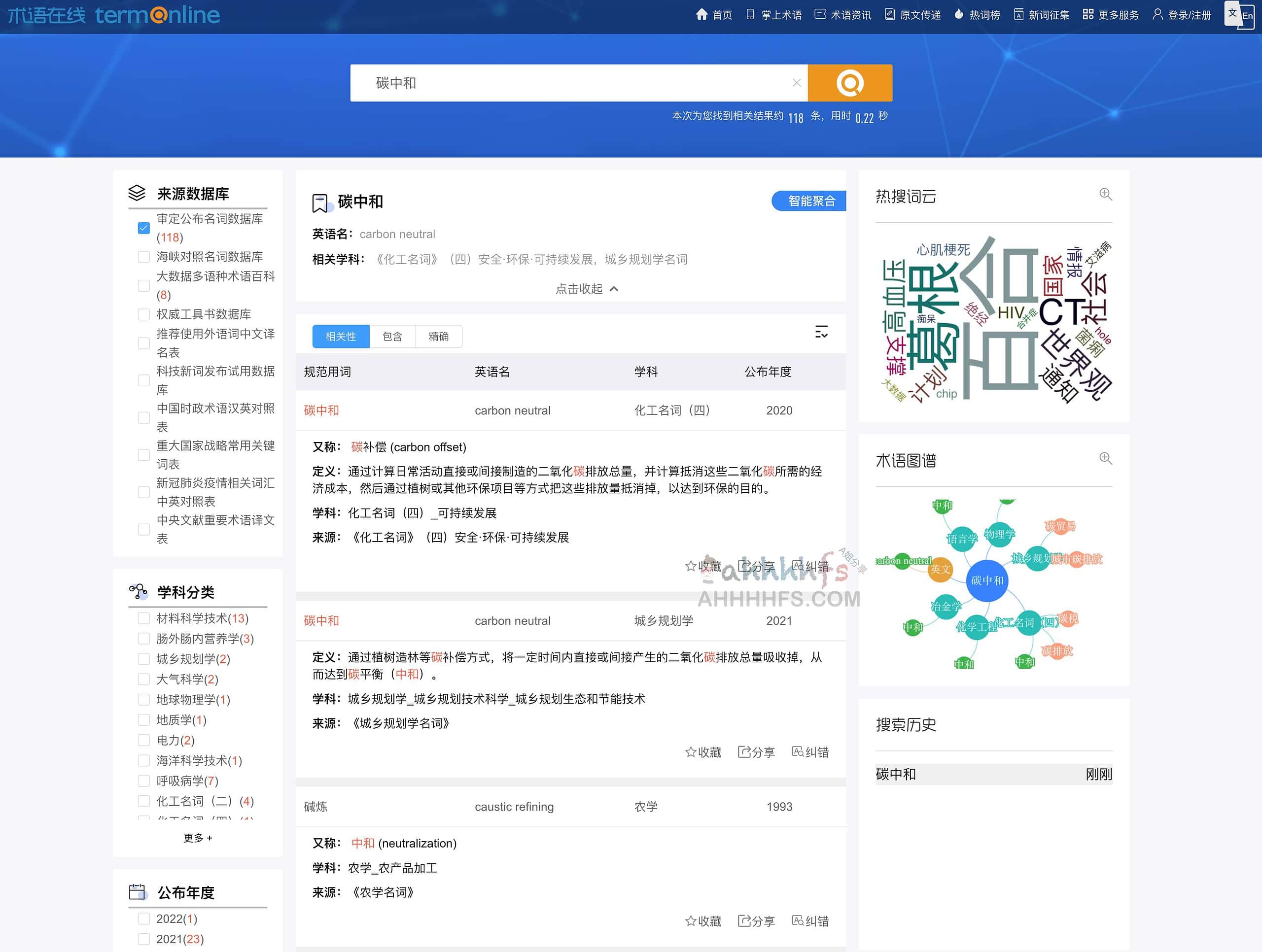Click the 术语资讯 news icon in navigation bar

[x=820, y=14]
